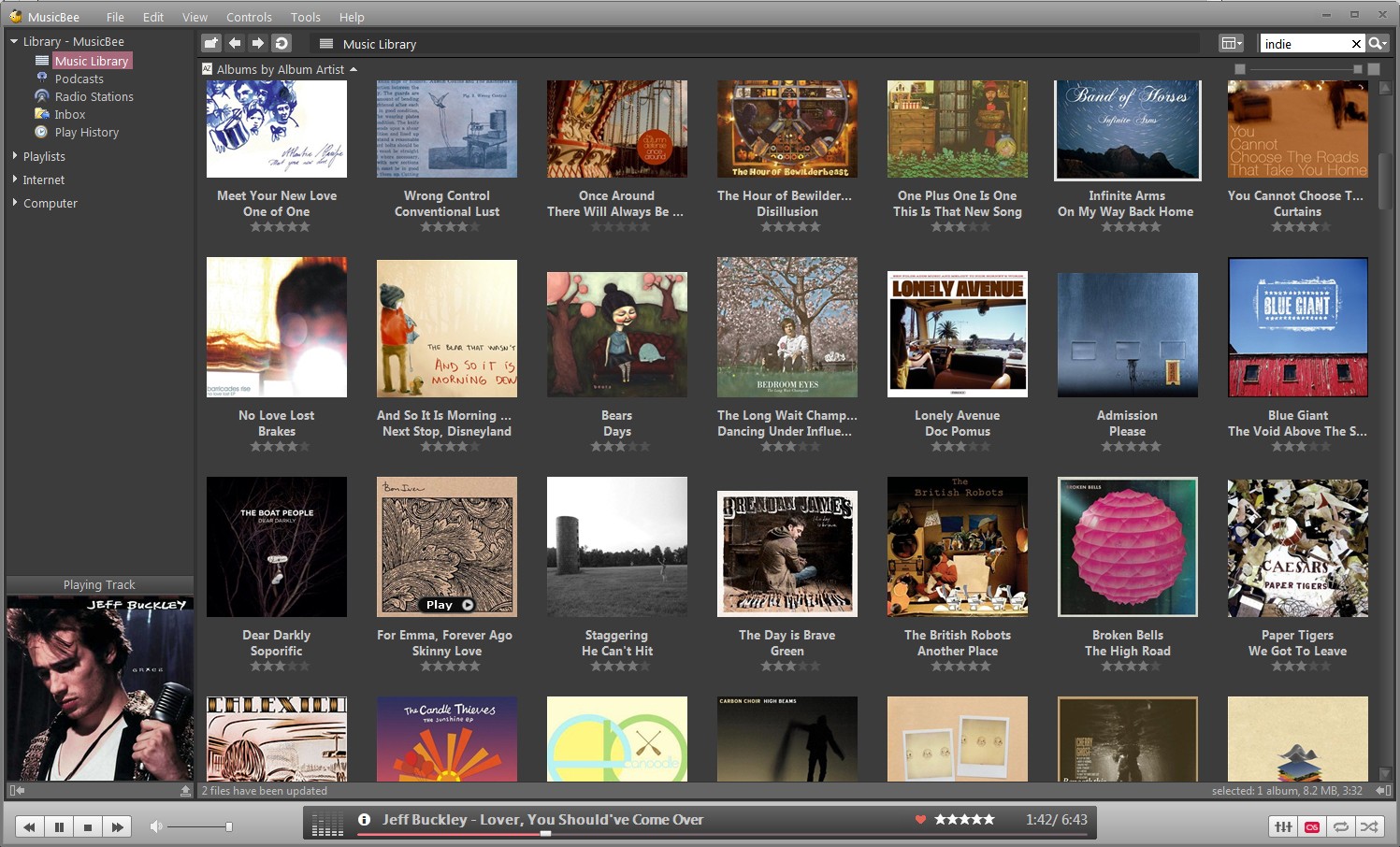Open the Controls menu
This screenshot has width=1400, height=847.
249,16
